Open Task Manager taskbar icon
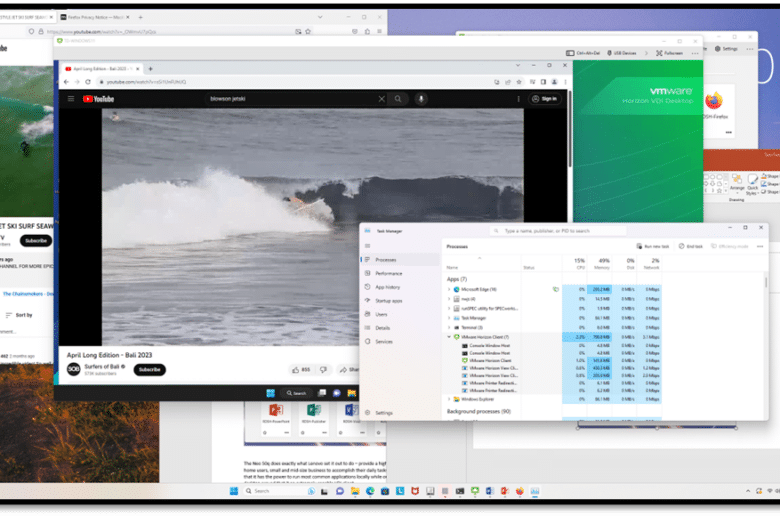Viewport: 780px width, 516px height. 535,491
